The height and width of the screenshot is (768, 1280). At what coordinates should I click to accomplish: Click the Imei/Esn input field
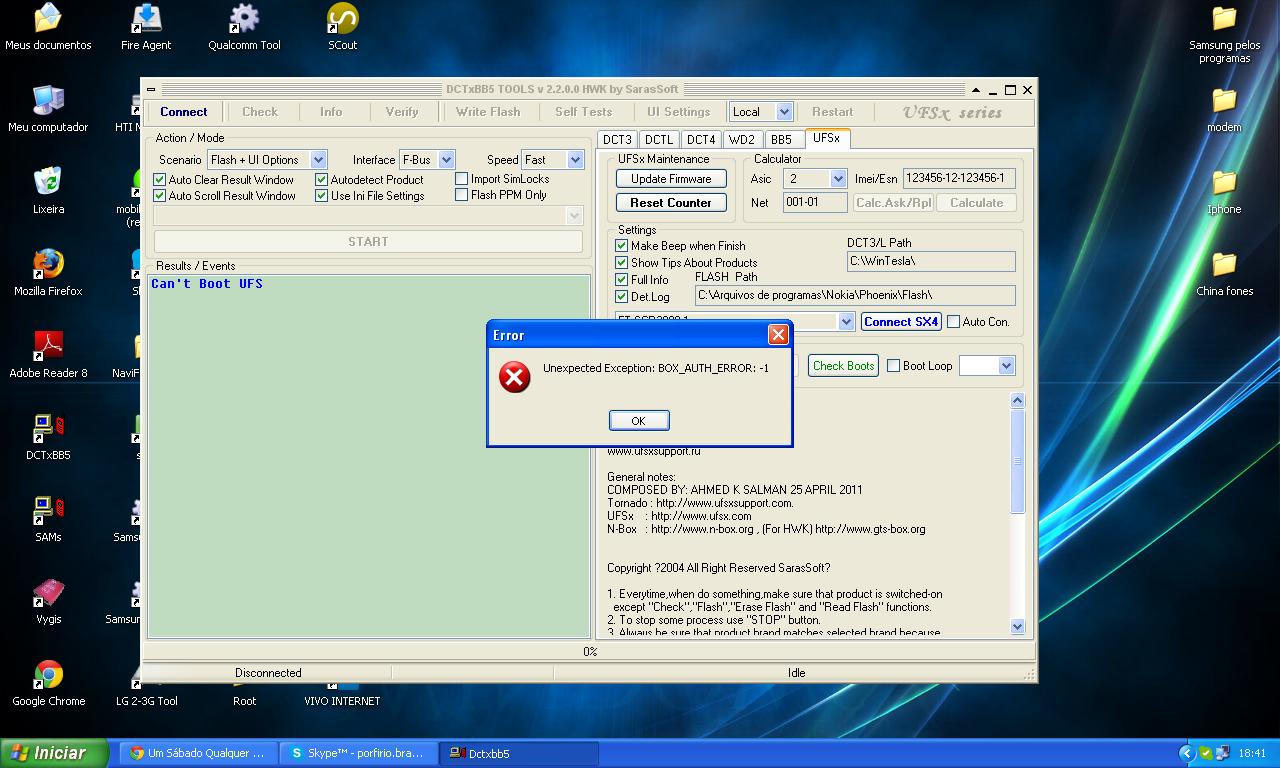(x=960, y=179)
